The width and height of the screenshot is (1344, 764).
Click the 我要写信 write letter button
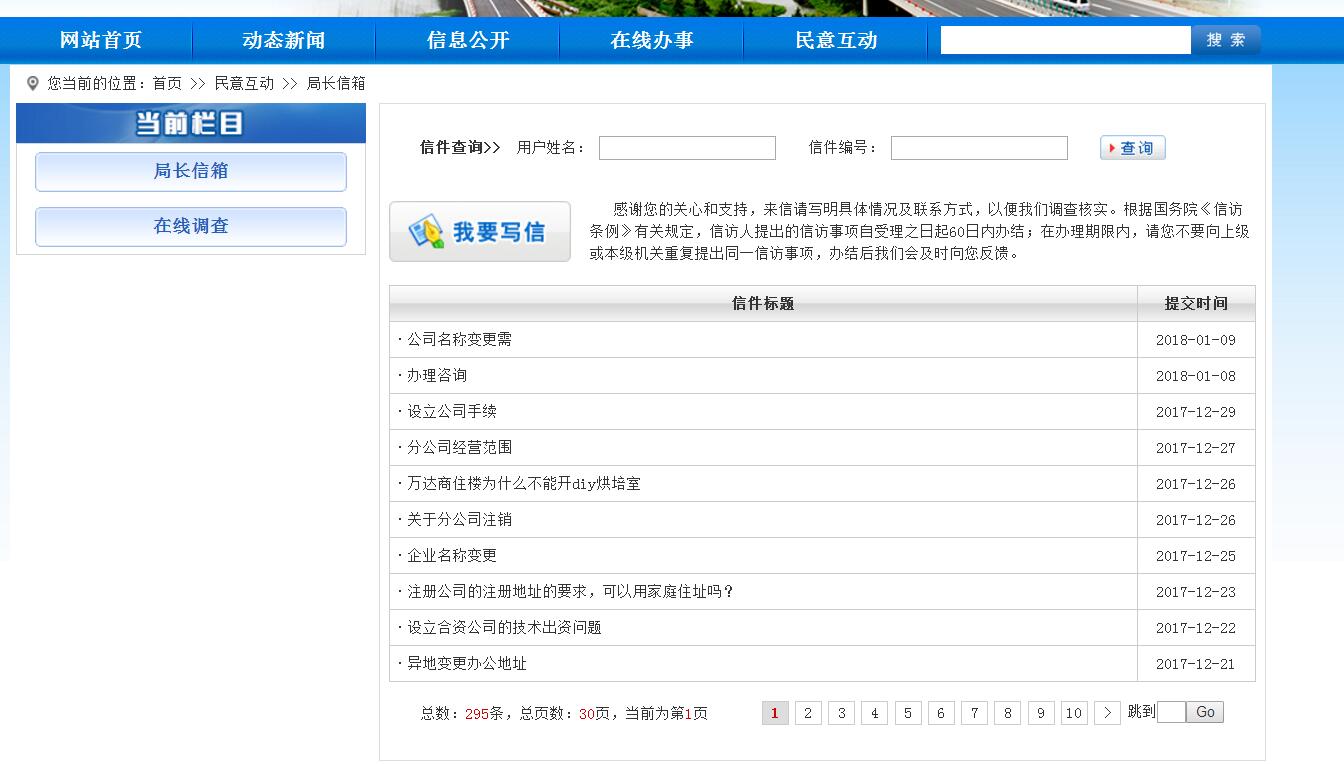[480, 232]
